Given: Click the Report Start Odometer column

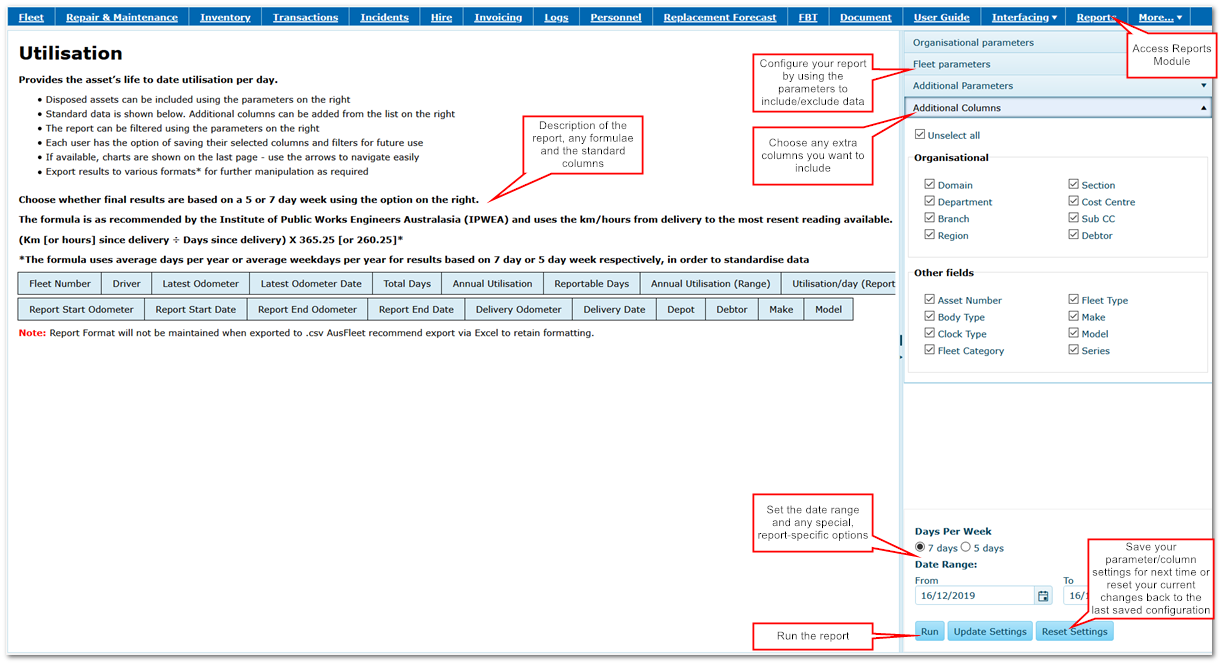Looking at the screenshot, I should 82,310.
